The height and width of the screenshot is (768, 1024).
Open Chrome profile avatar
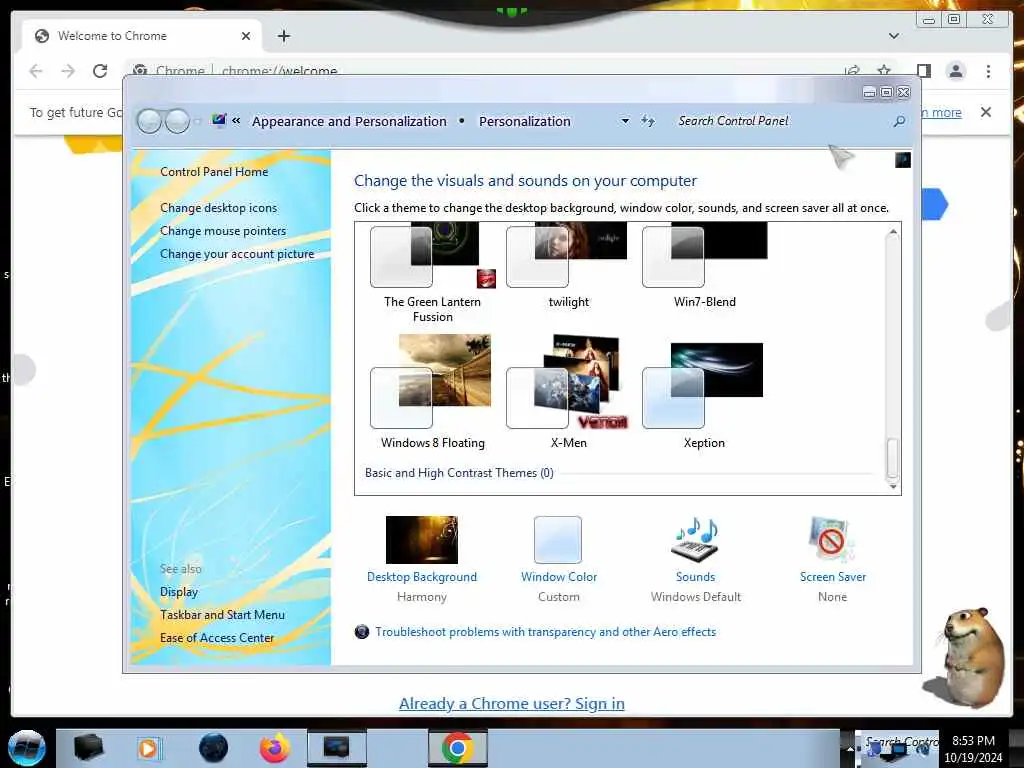[x=955, y=71]
